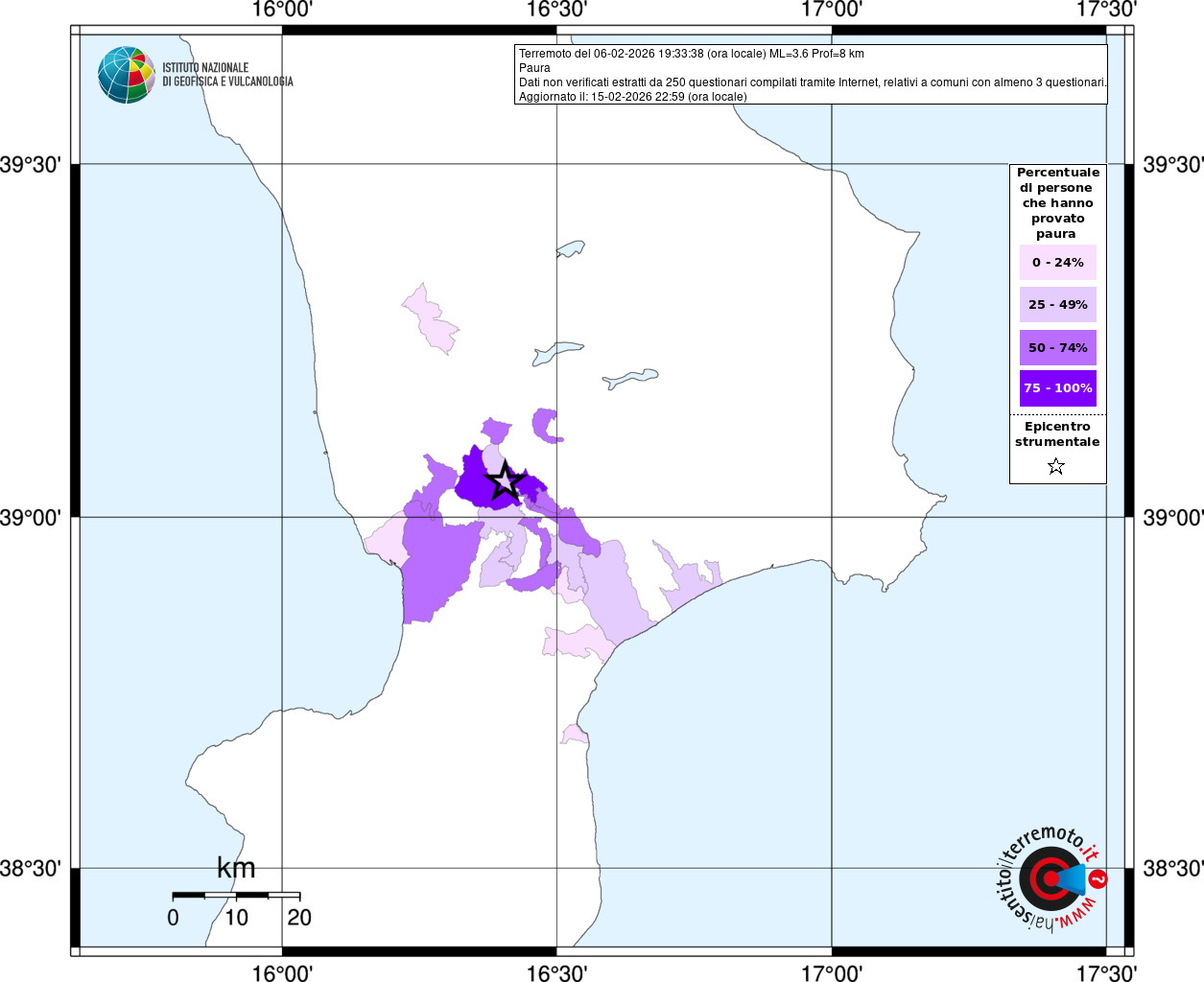Click the INGV globe logo
Screen dimensions: 1204x982
coord(126,75)
